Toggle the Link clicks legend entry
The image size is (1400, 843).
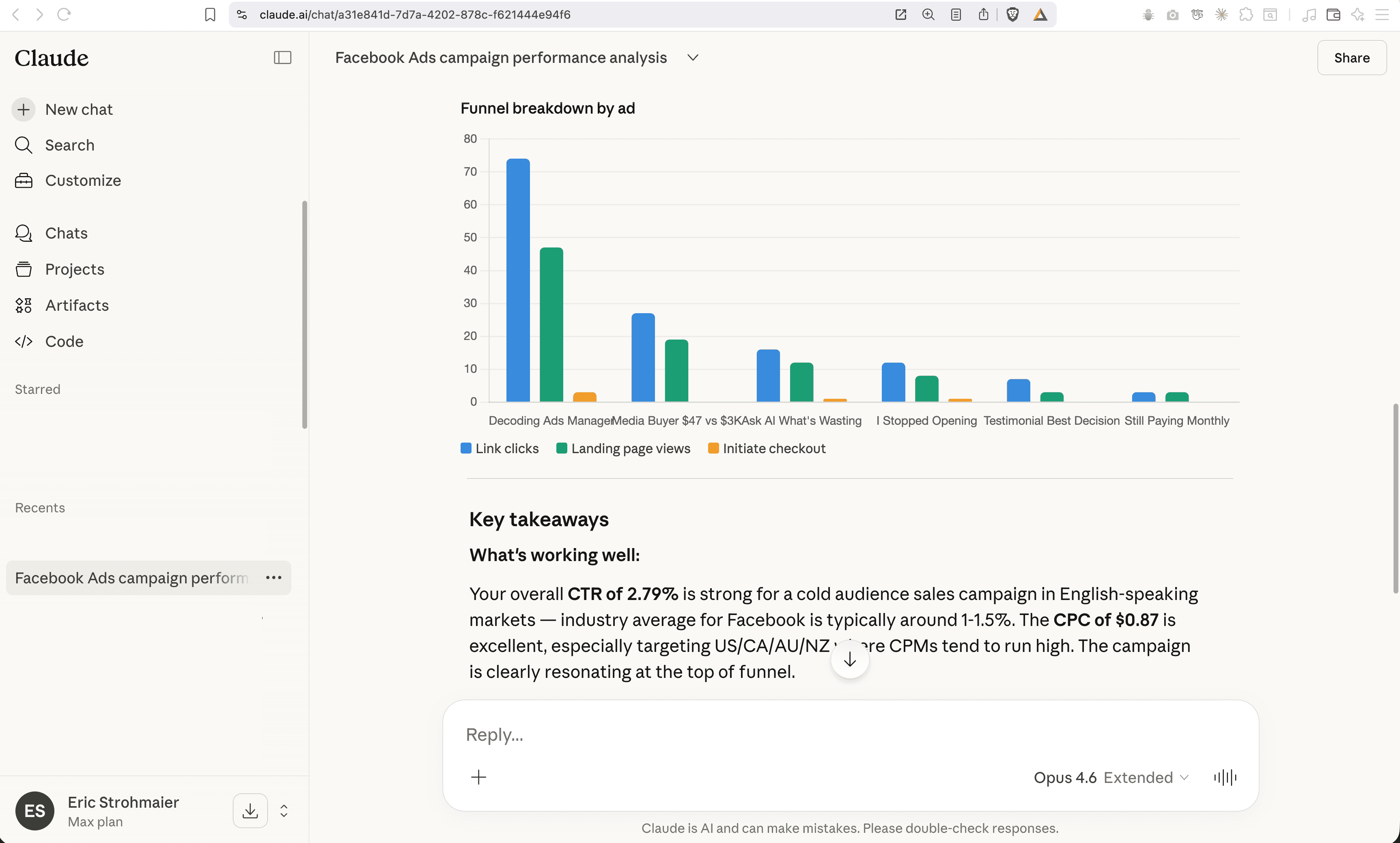point(500,448)
